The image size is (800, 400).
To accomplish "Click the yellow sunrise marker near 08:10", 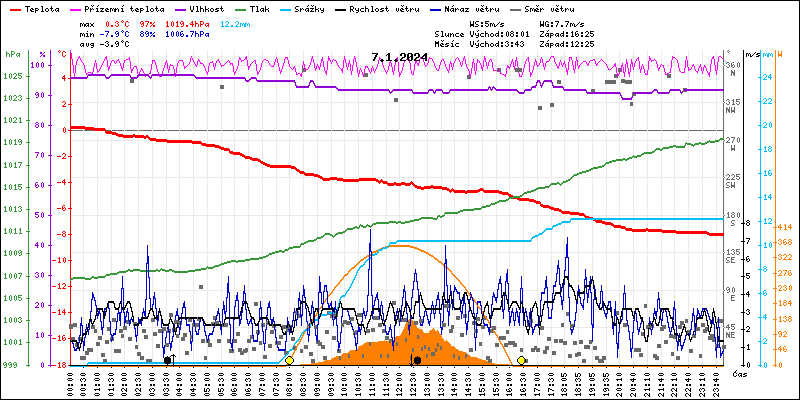I will 289,360.
